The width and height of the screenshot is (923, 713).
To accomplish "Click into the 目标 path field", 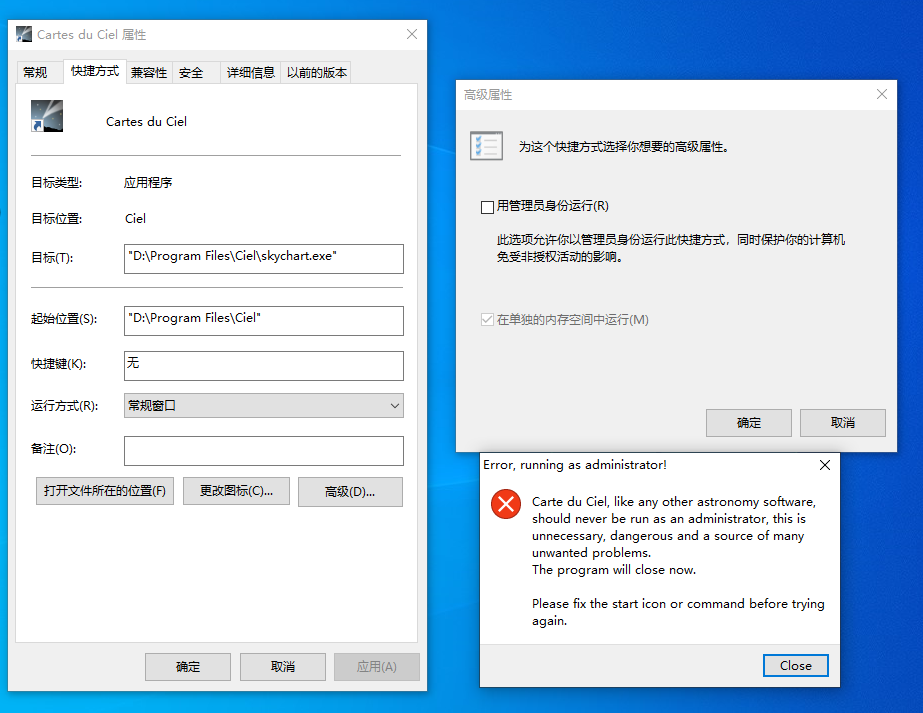I will 264,258.
